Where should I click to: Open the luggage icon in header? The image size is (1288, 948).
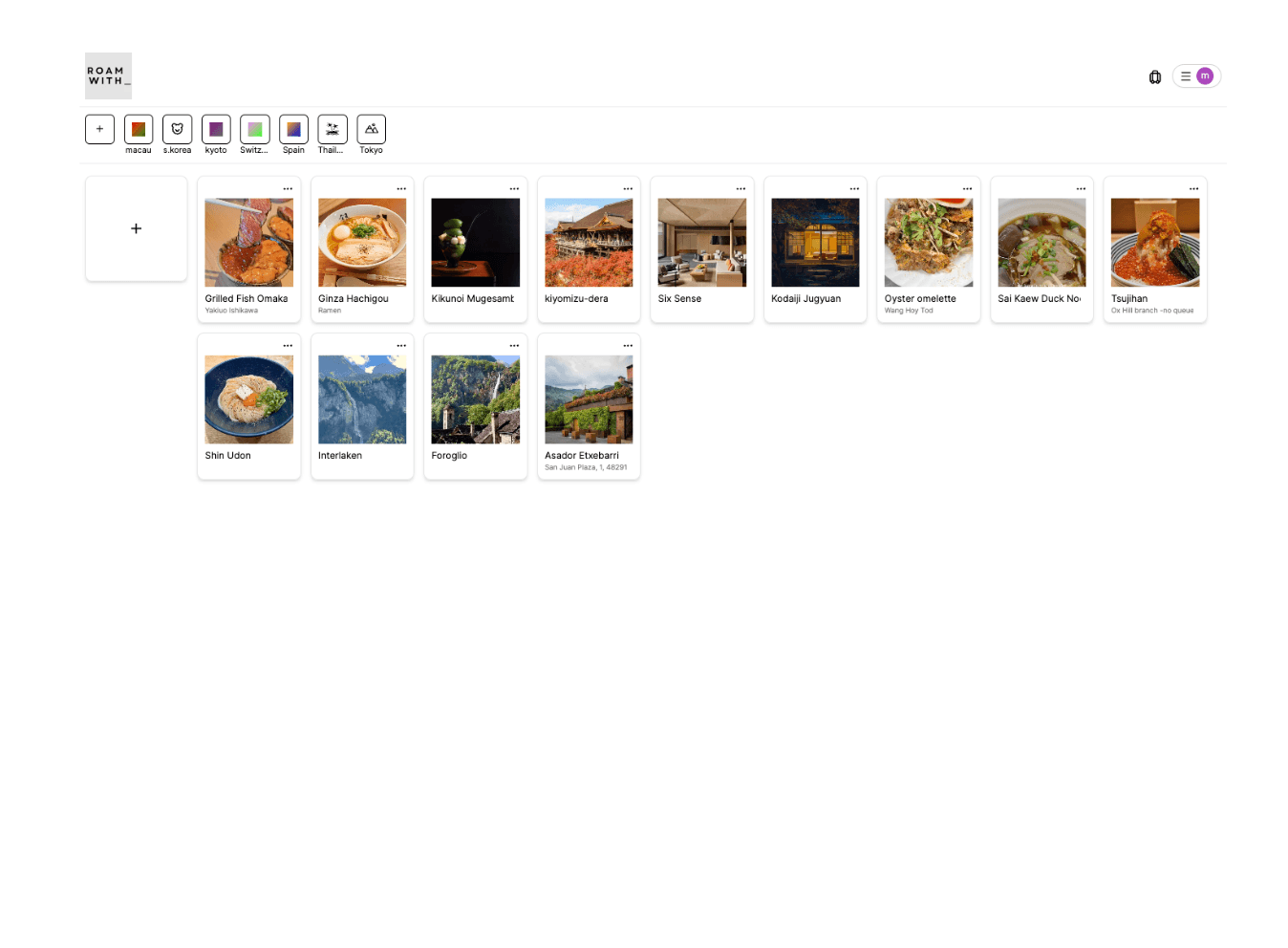point(1155,76)
